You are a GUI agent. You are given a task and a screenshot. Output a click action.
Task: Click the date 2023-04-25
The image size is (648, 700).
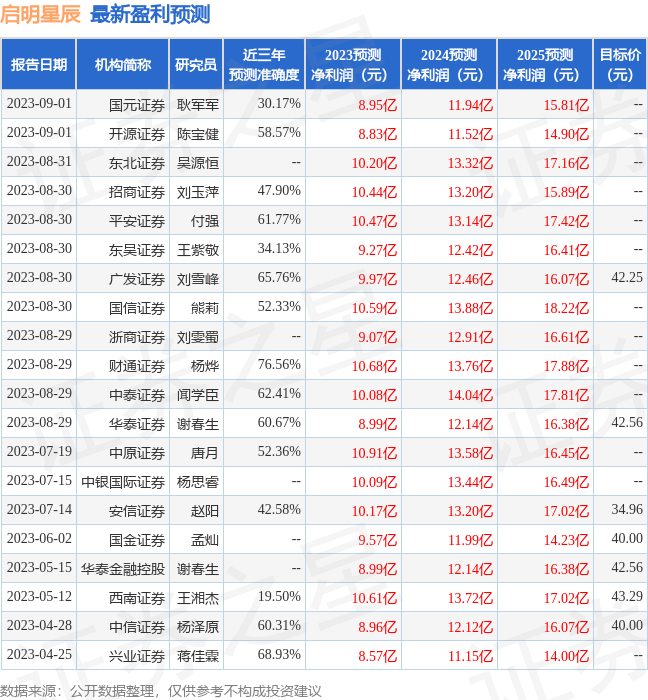(x=39, y=654)
